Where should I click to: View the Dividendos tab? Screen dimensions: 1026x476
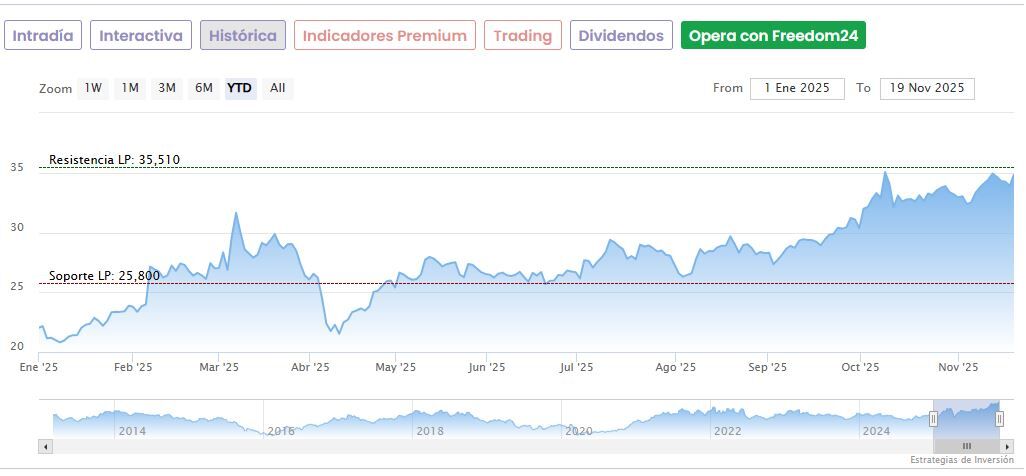point(621,36)
